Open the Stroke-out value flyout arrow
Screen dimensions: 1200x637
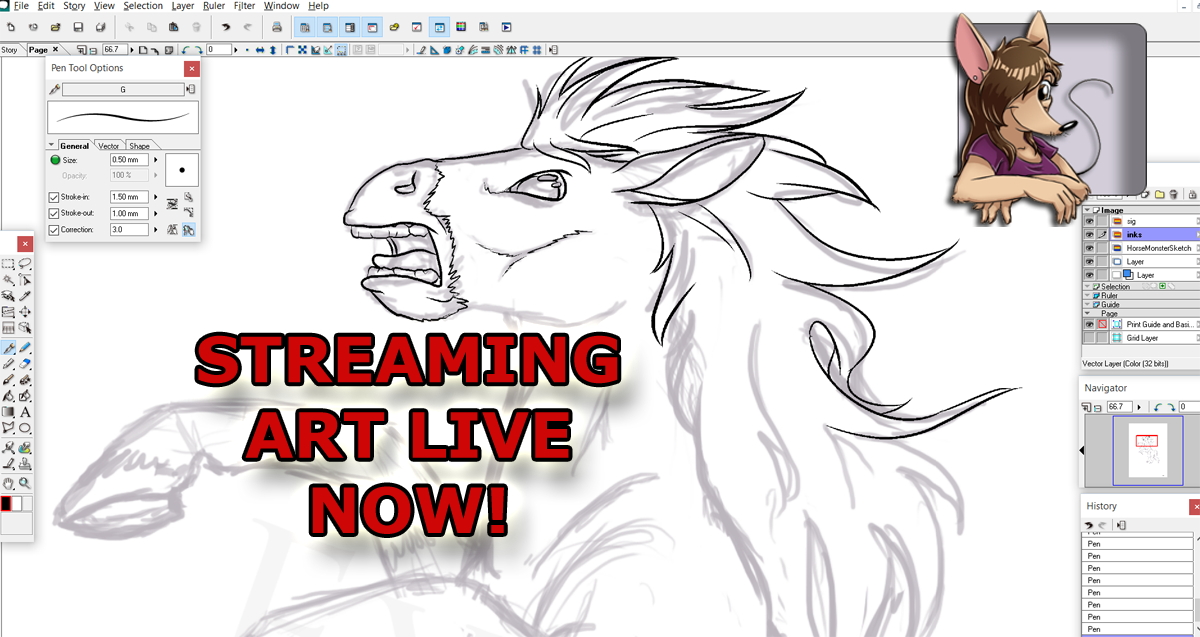(x=155, y=213)
